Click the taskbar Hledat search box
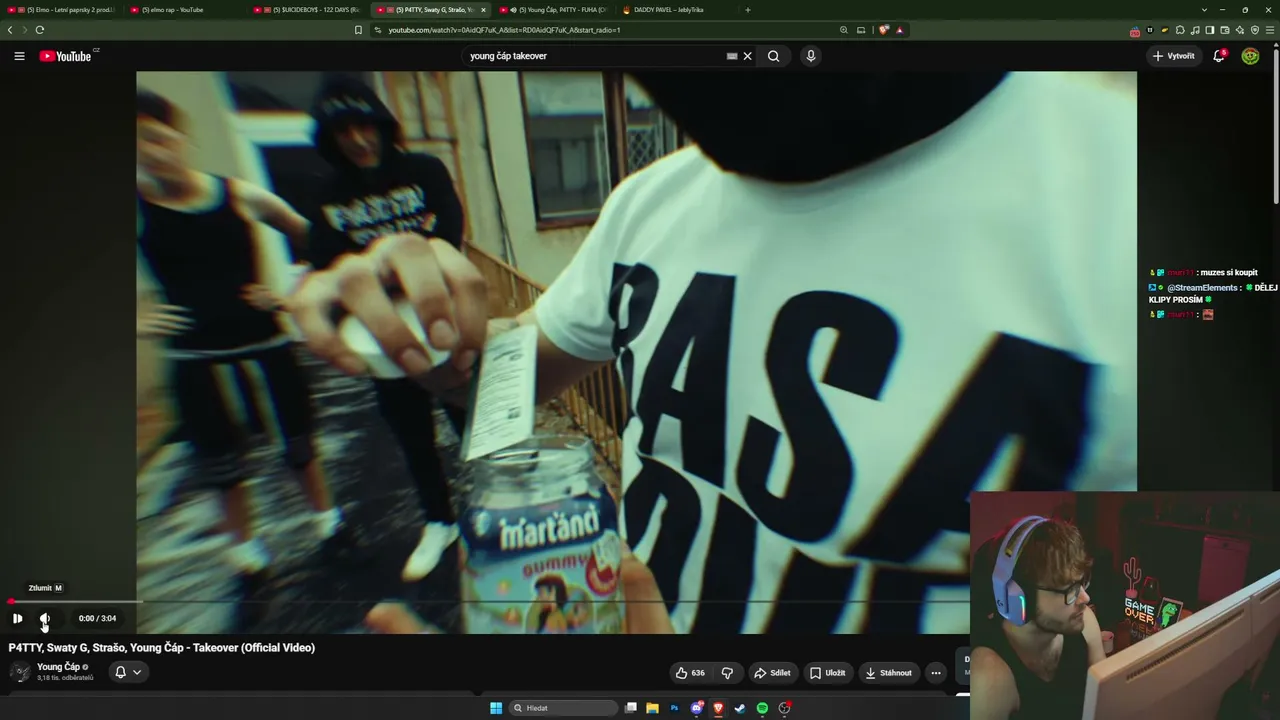Image resolution: width=1280 pixels, height=720 pixels. 563,708
